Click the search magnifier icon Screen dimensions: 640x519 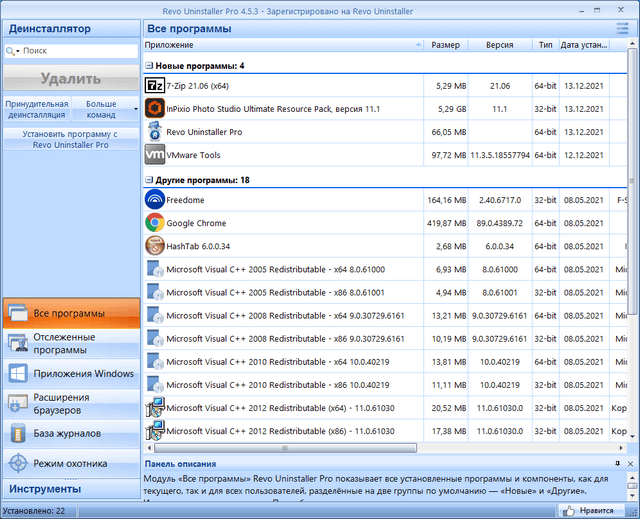coord(10,51)
